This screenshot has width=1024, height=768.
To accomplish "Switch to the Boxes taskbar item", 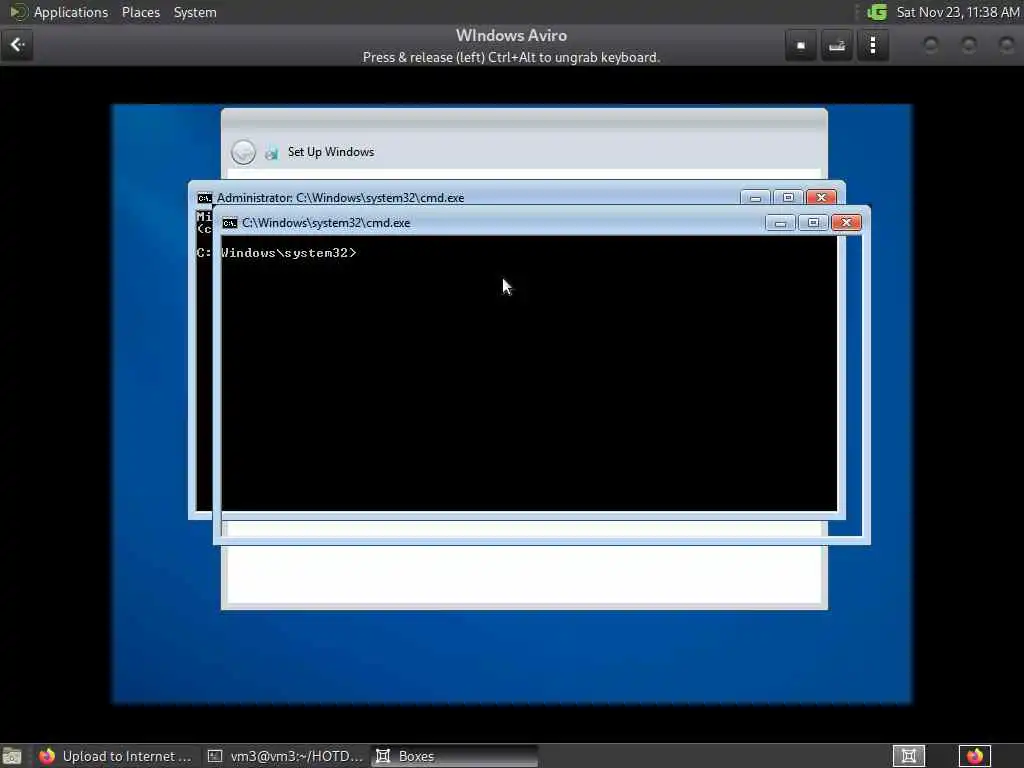I will tap(455, 756).
